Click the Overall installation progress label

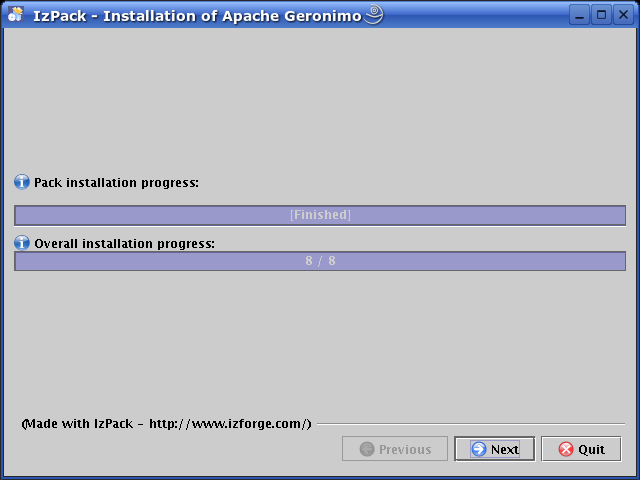pos(124,244)
